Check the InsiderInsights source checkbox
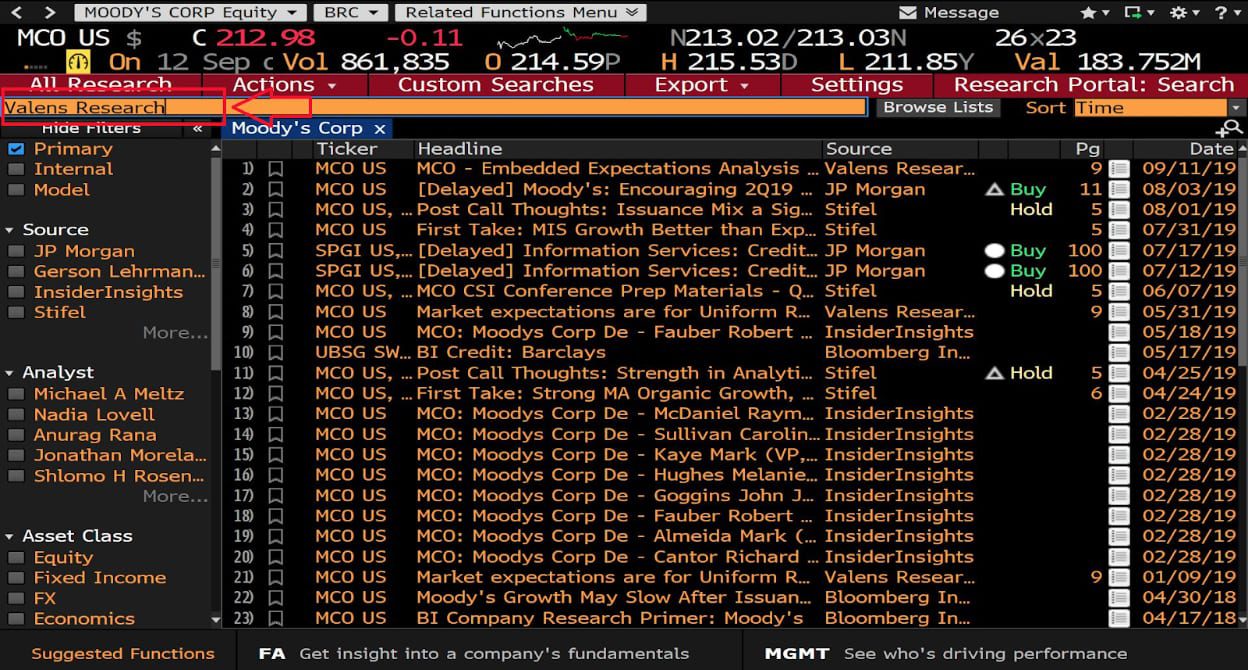 tap(15, 292)
